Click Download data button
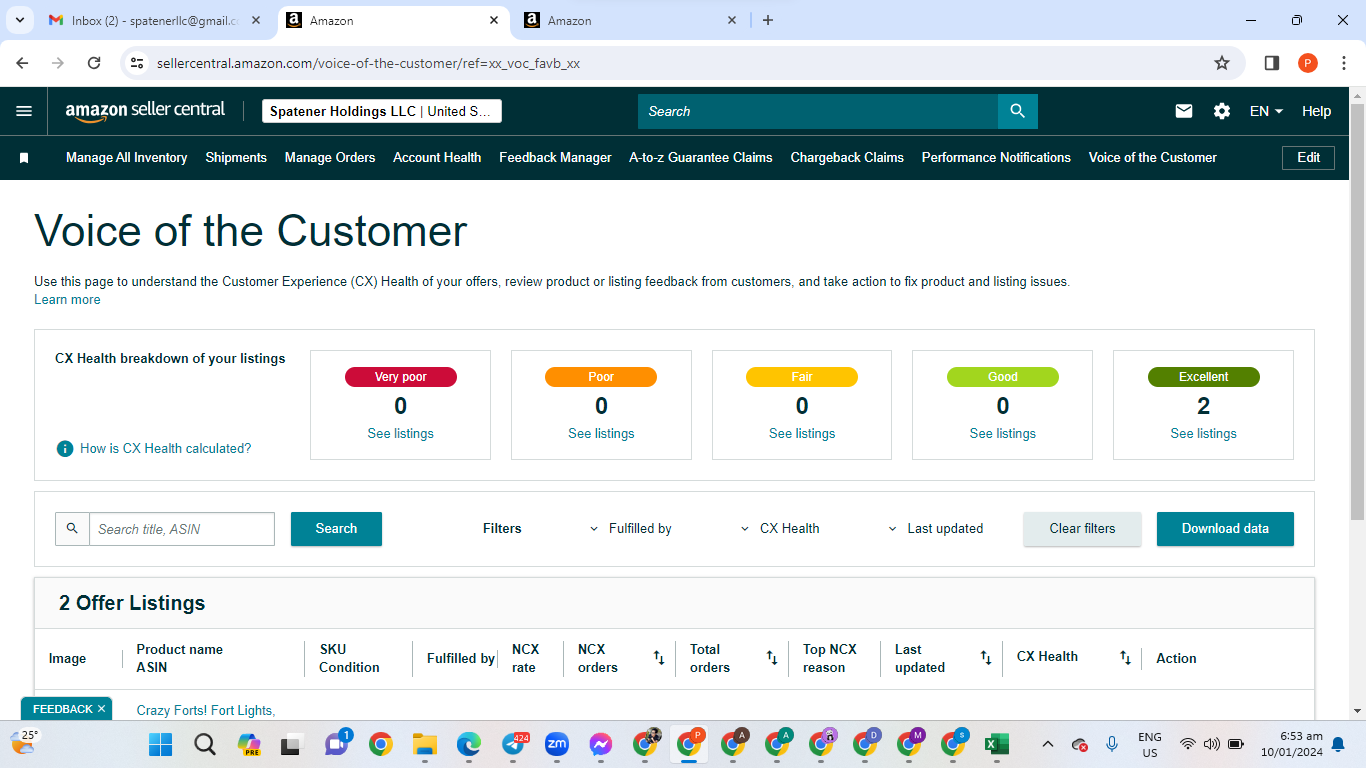The height and width of the screenshot is (768, 1366). (x=1225, y=529)
